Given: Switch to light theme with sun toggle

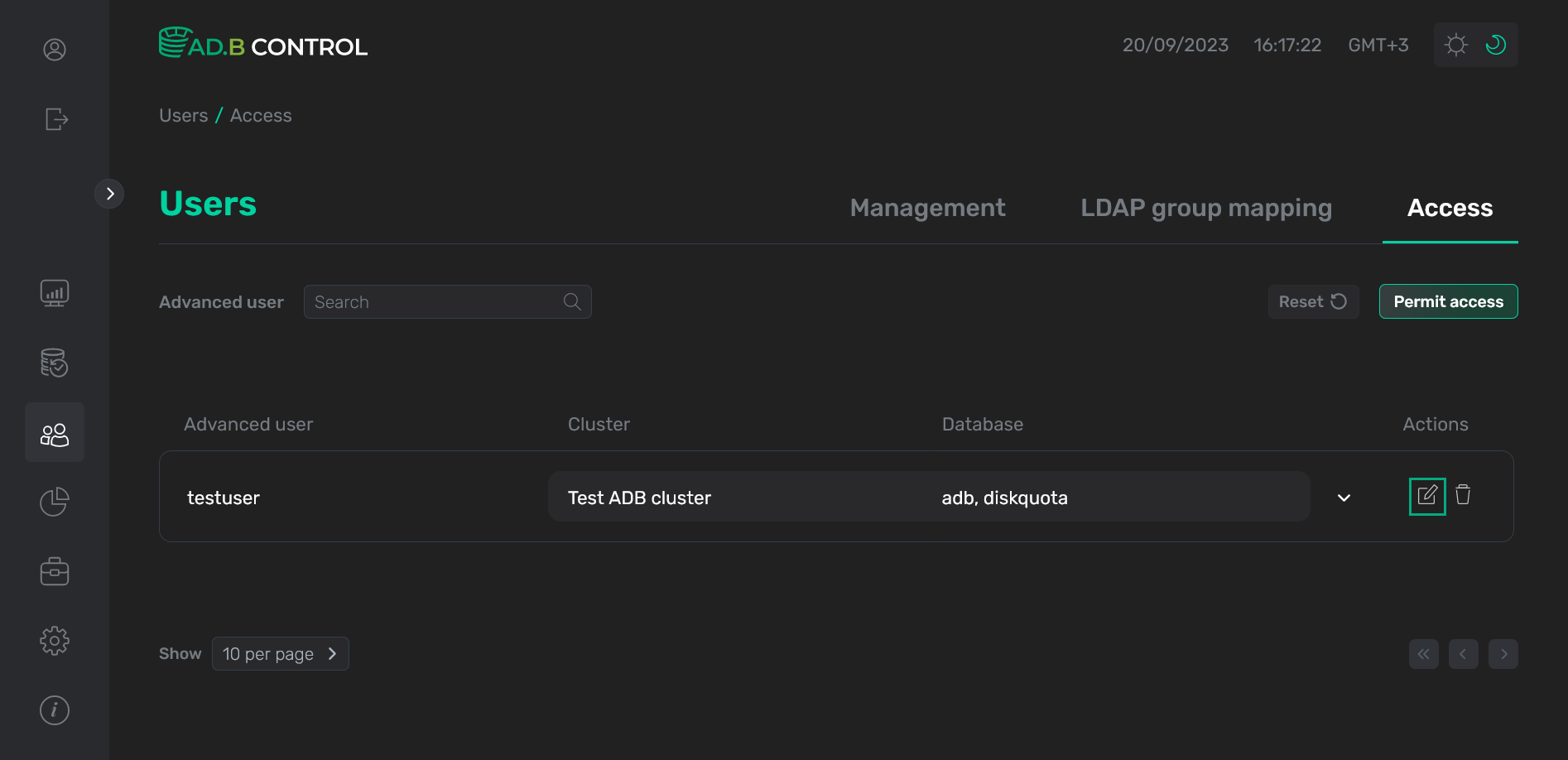Looking at the screenshot, I should click(x=1455, y=45).
